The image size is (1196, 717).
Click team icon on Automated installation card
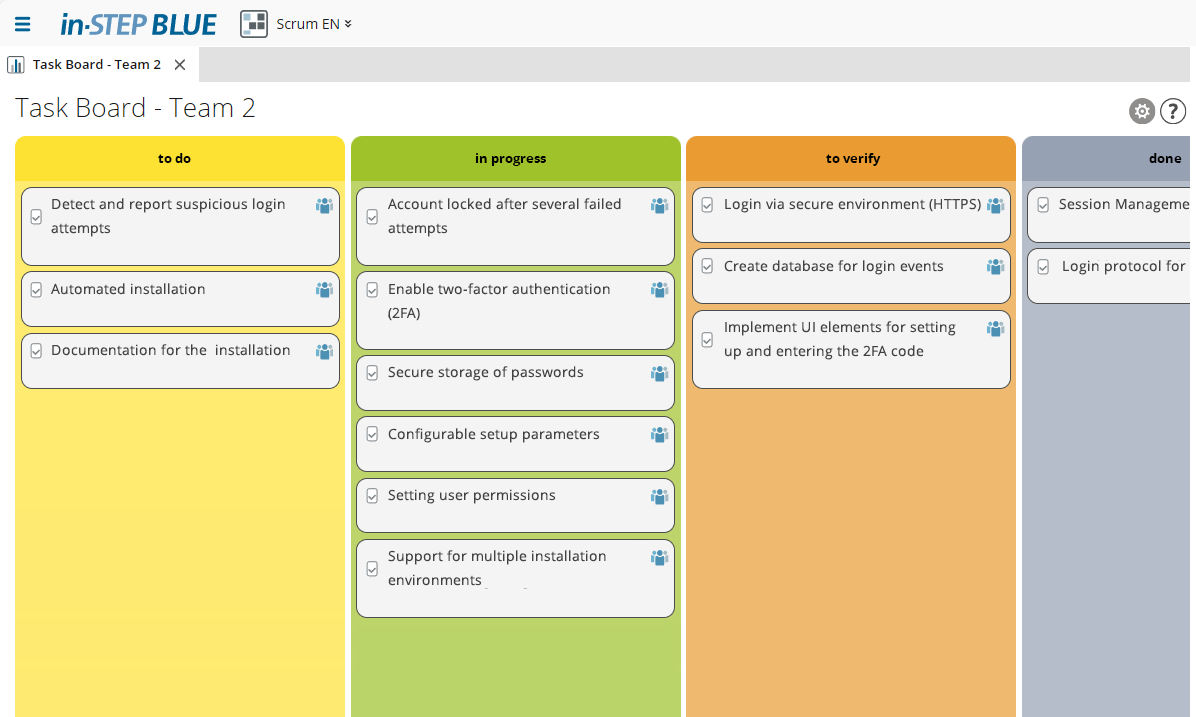coord(324,290)
